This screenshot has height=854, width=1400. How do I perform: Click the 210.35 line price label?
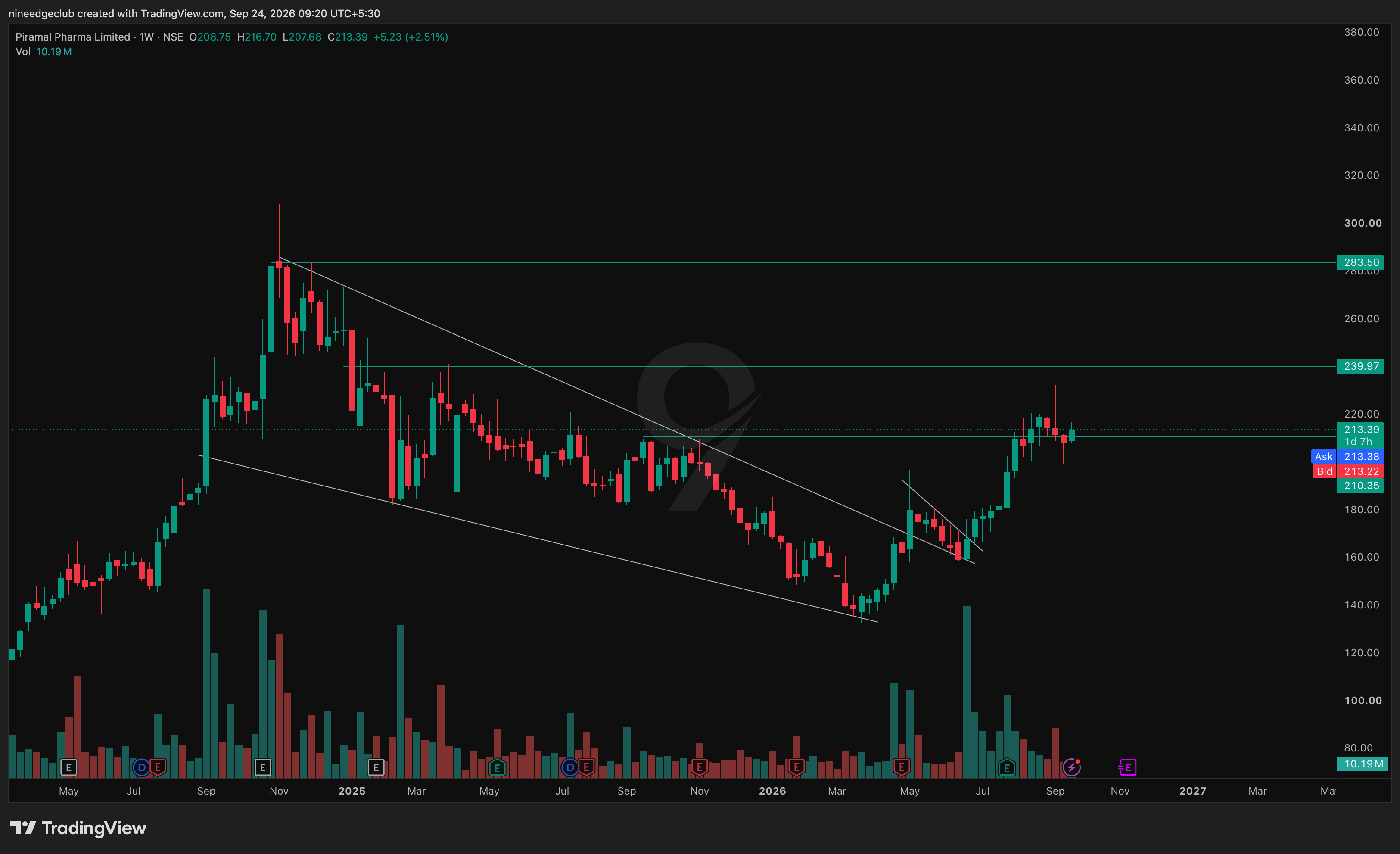[1361, 485]
